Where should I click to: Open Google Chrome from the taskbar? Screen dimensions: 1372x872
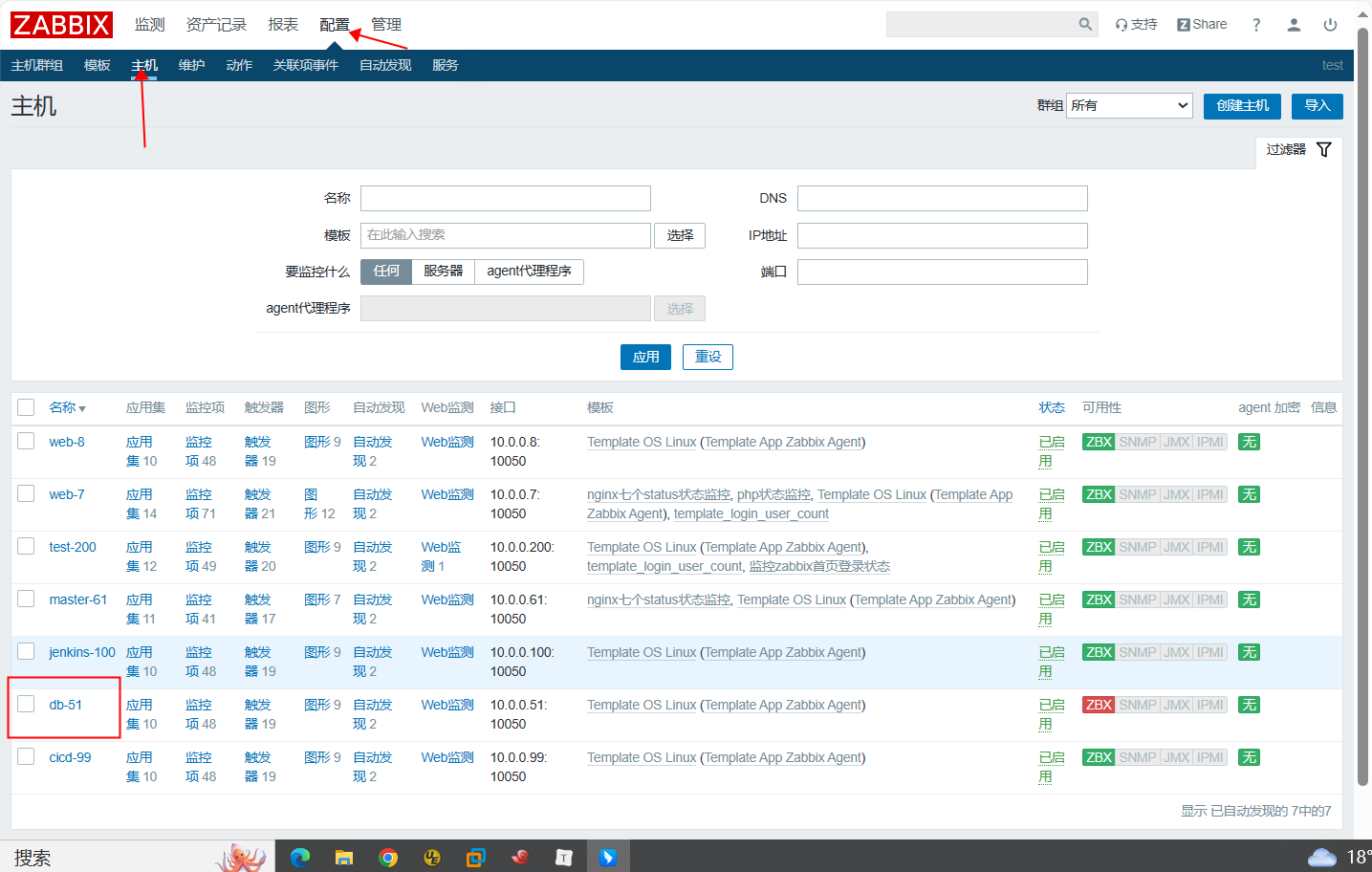click(388, 858)
